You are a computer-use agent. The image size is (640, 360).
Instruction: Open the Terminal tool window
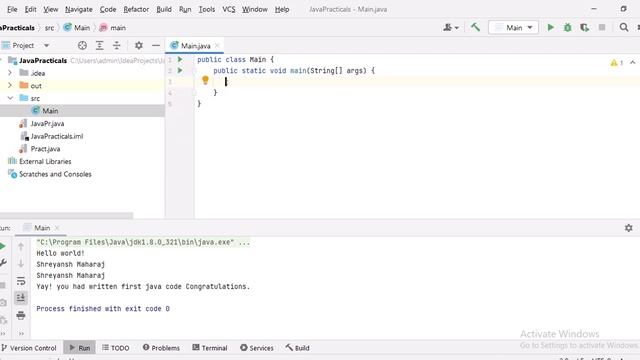click(209, 348)
